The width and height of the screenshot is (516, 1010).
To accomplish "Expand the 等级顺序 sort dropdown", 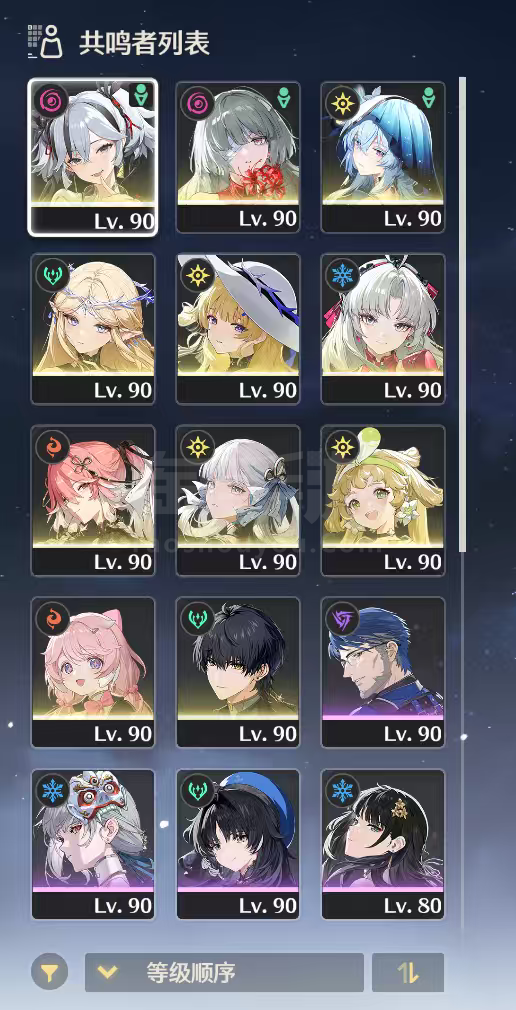I will click(x=224, y=972).
